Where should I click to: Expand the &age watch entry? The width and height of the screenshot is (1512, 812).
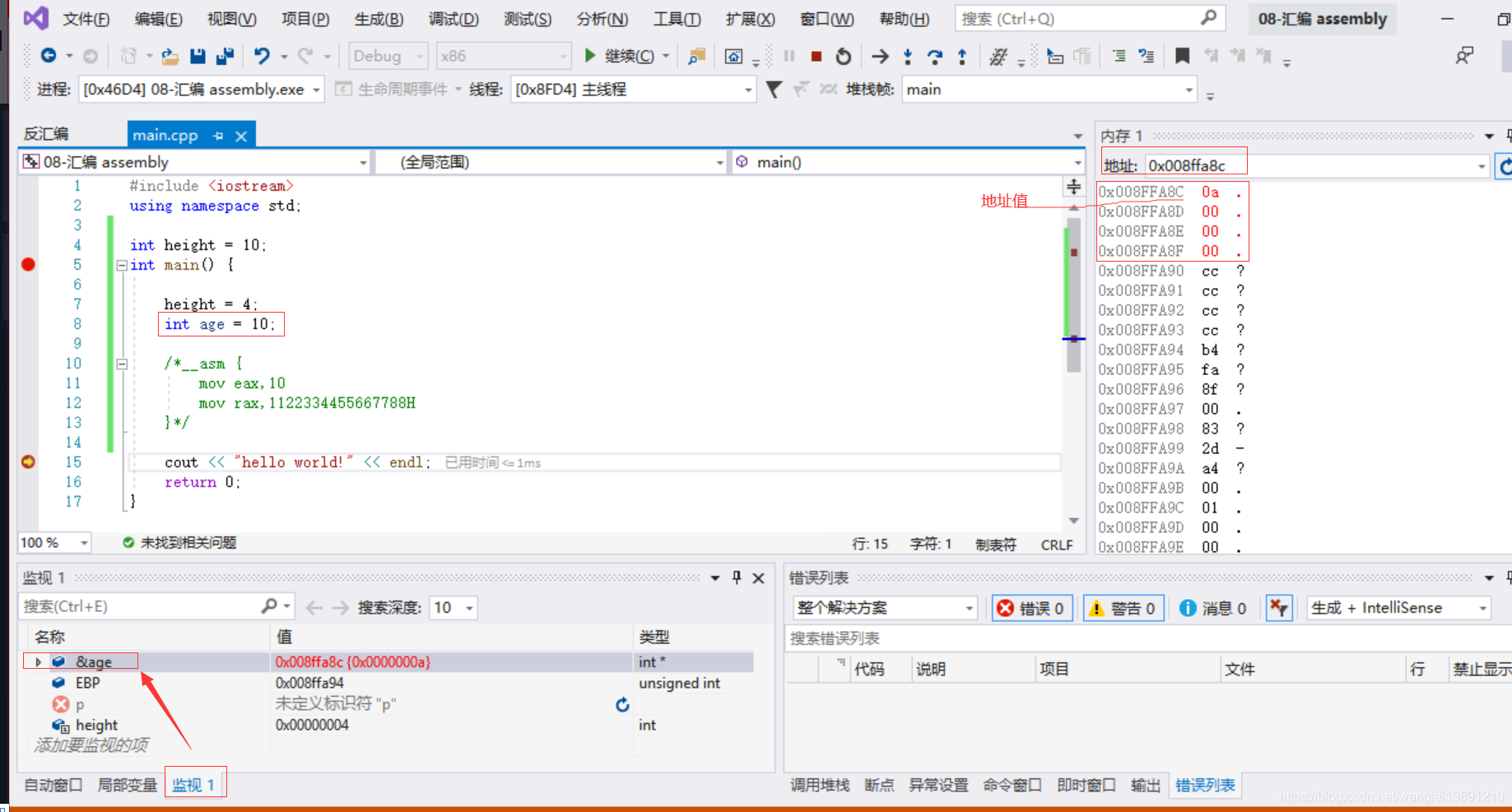point(38,661)
